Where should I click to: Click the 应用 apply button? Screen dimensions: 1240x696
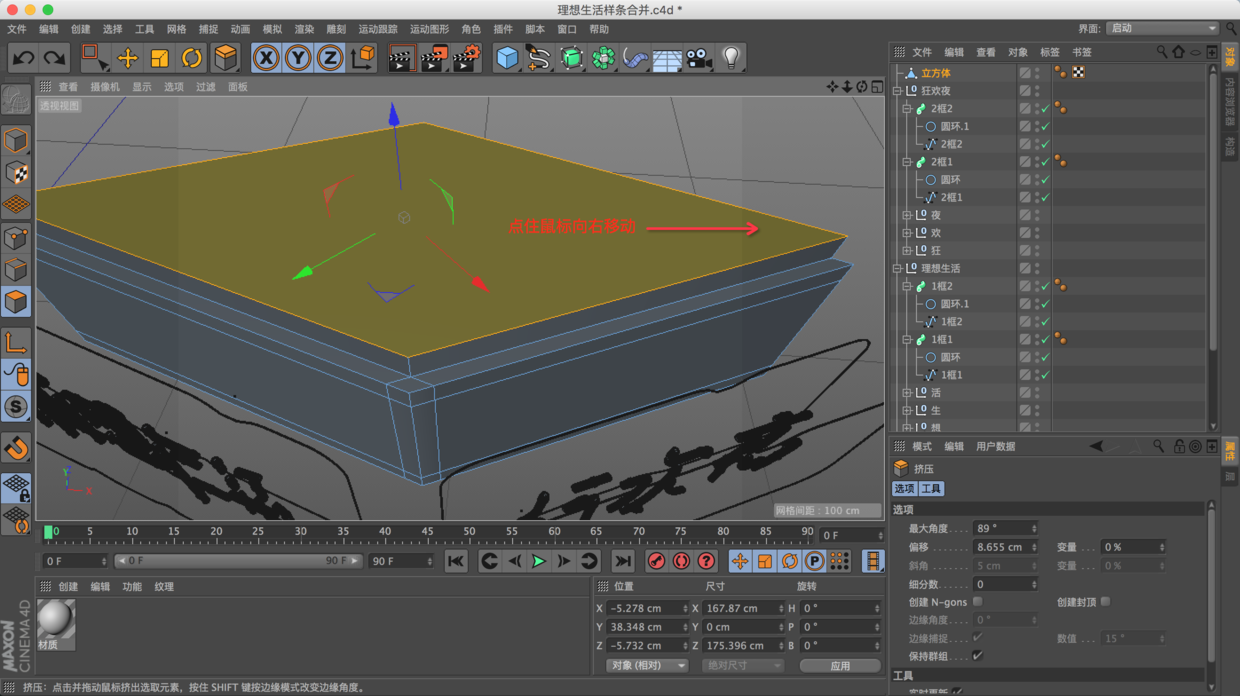coord(840,666)
